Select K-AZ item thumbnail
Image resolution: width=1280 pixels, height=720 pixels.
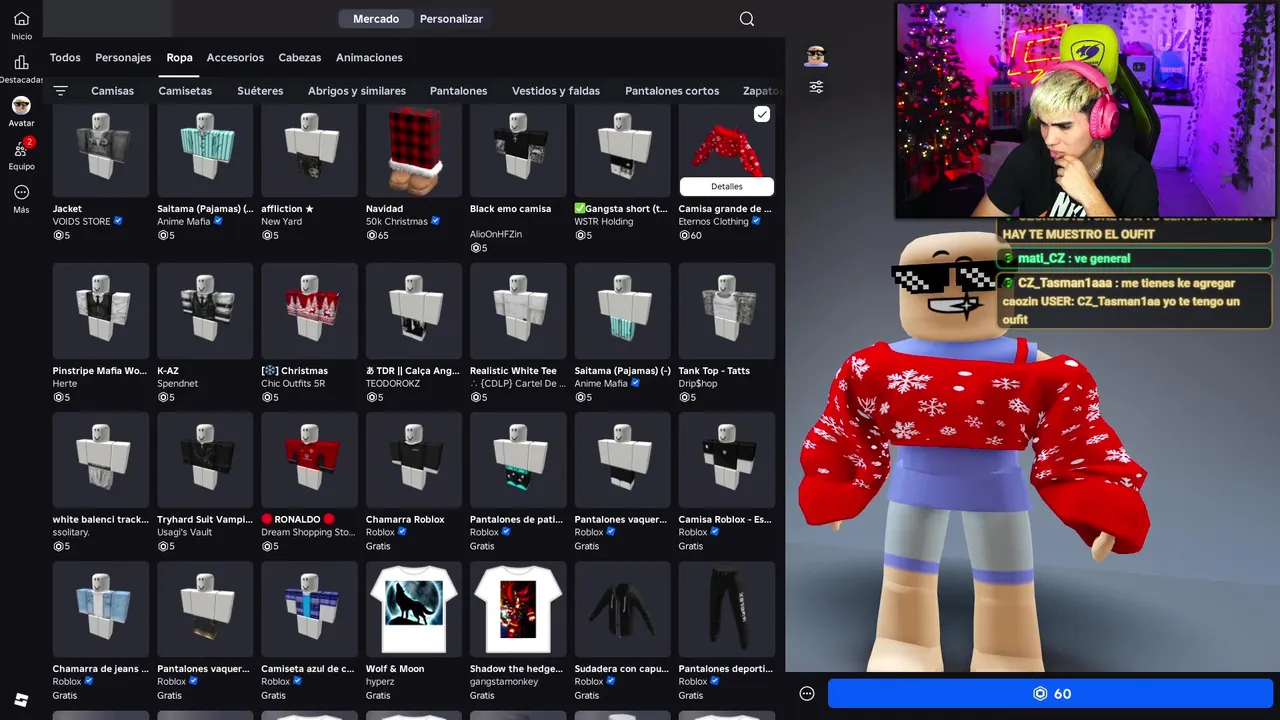pyautogui.click(x=205, y=311)
